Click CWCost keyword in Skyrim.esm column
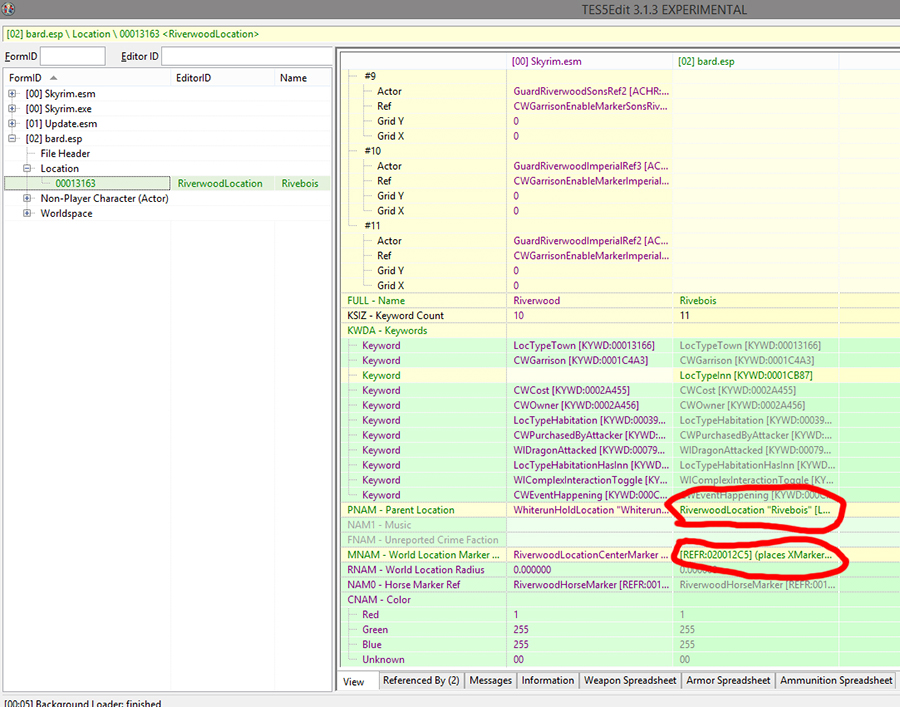Image resolution: width=900 pixels, height=707 pixels. click(571, 390)
